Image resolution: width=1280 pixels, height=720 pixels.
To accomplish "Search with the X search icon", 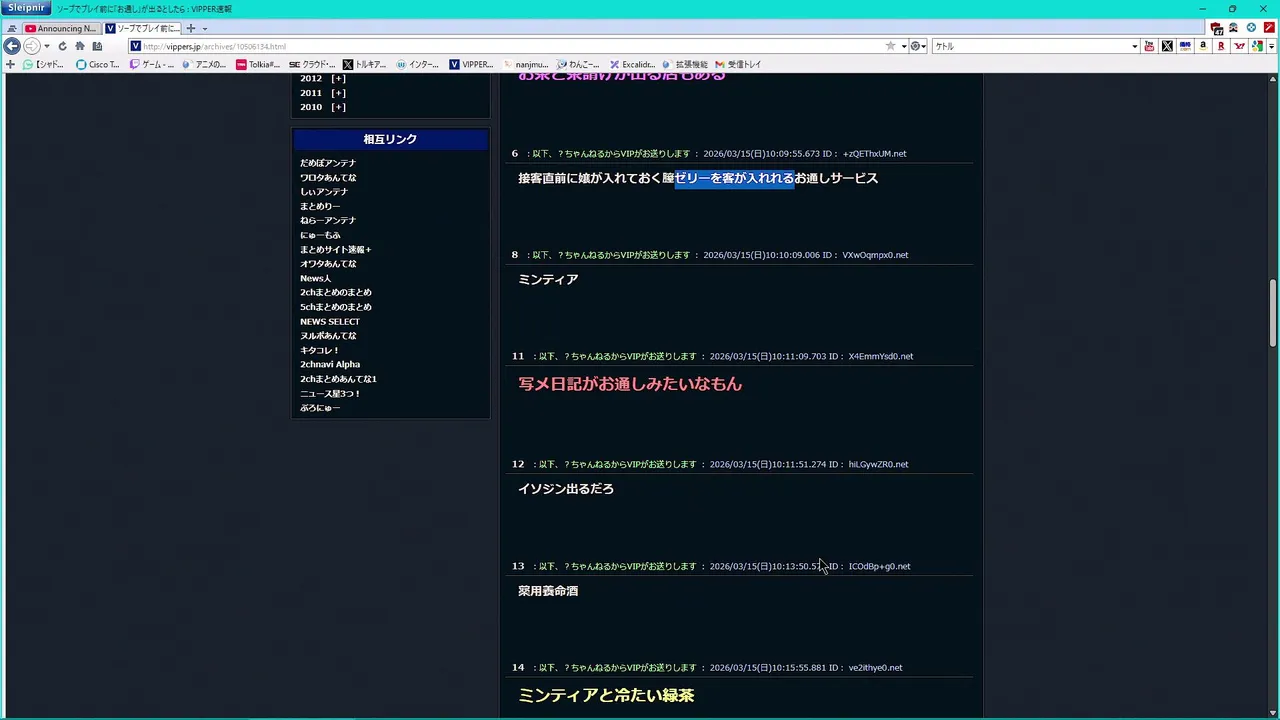I will click(x=1167, y=46).
